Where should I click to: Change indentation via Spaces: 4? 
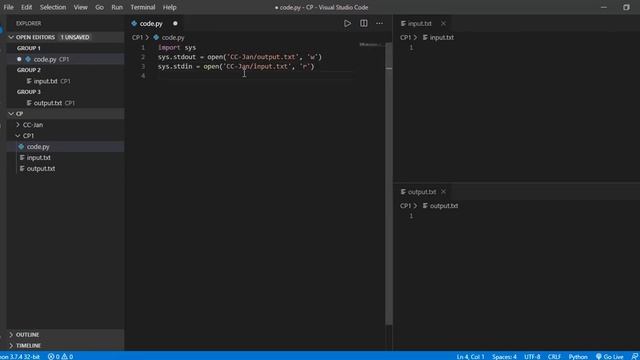[x=504, y=356]
